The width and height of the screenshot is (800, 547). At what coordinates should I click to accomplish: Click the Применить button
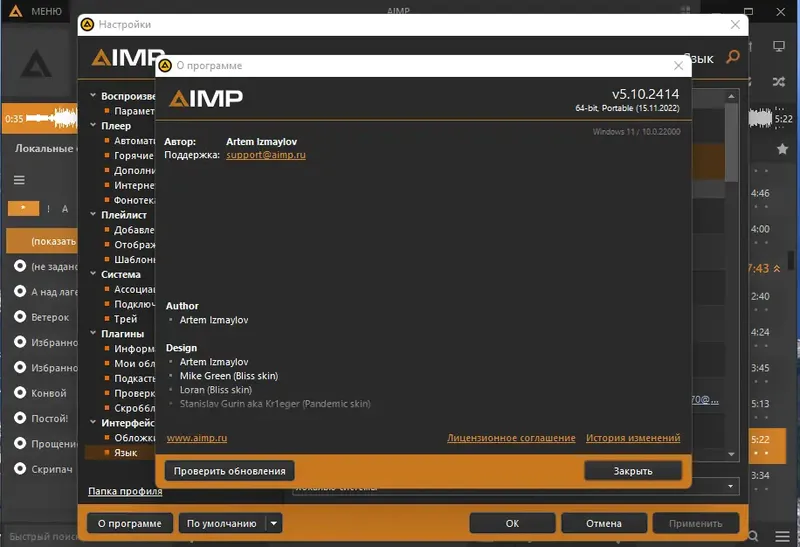point(695,524)
